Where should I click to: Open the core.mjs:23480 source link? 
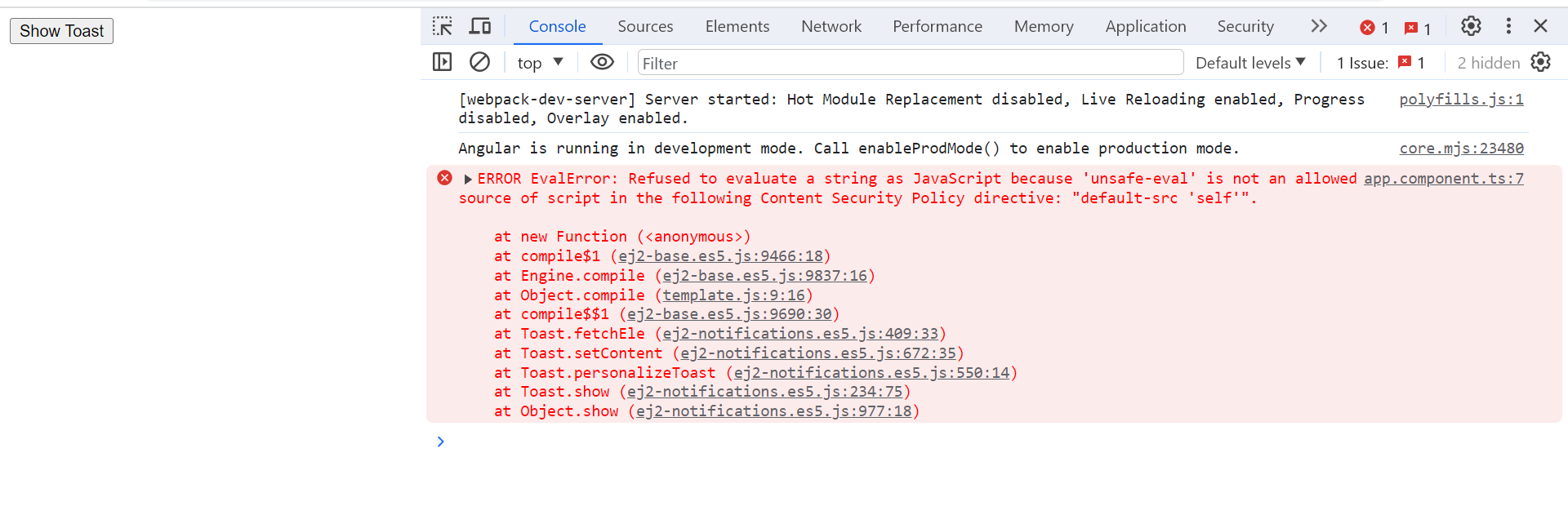point(1461,148)
